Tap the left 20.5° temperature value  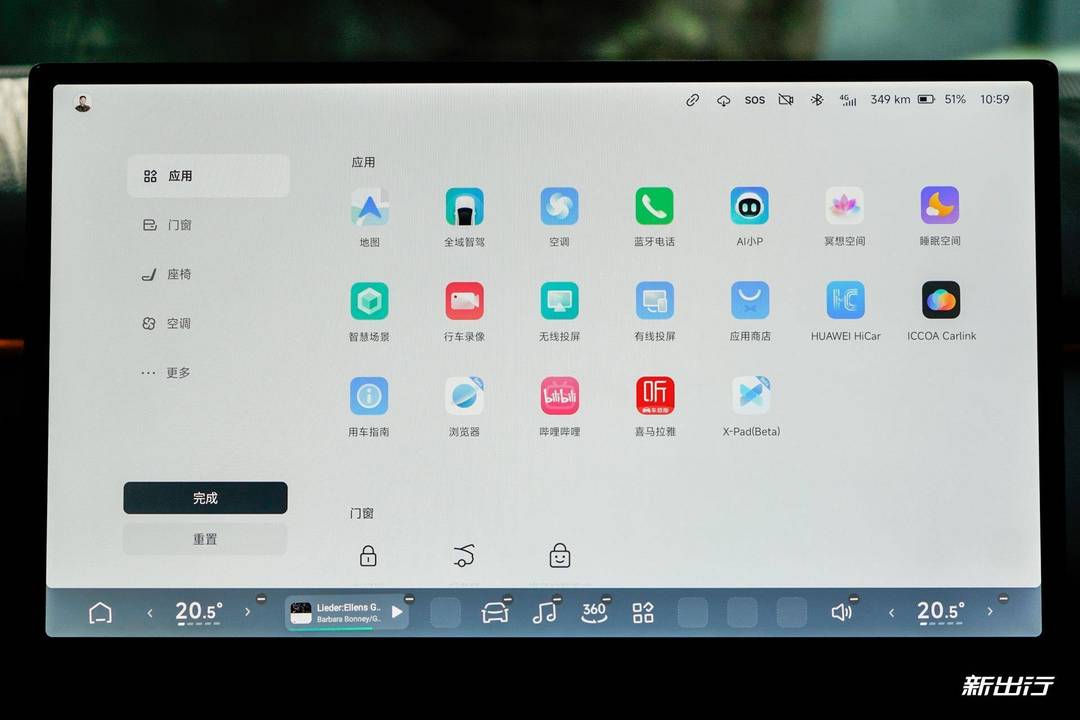pos(198,612)
